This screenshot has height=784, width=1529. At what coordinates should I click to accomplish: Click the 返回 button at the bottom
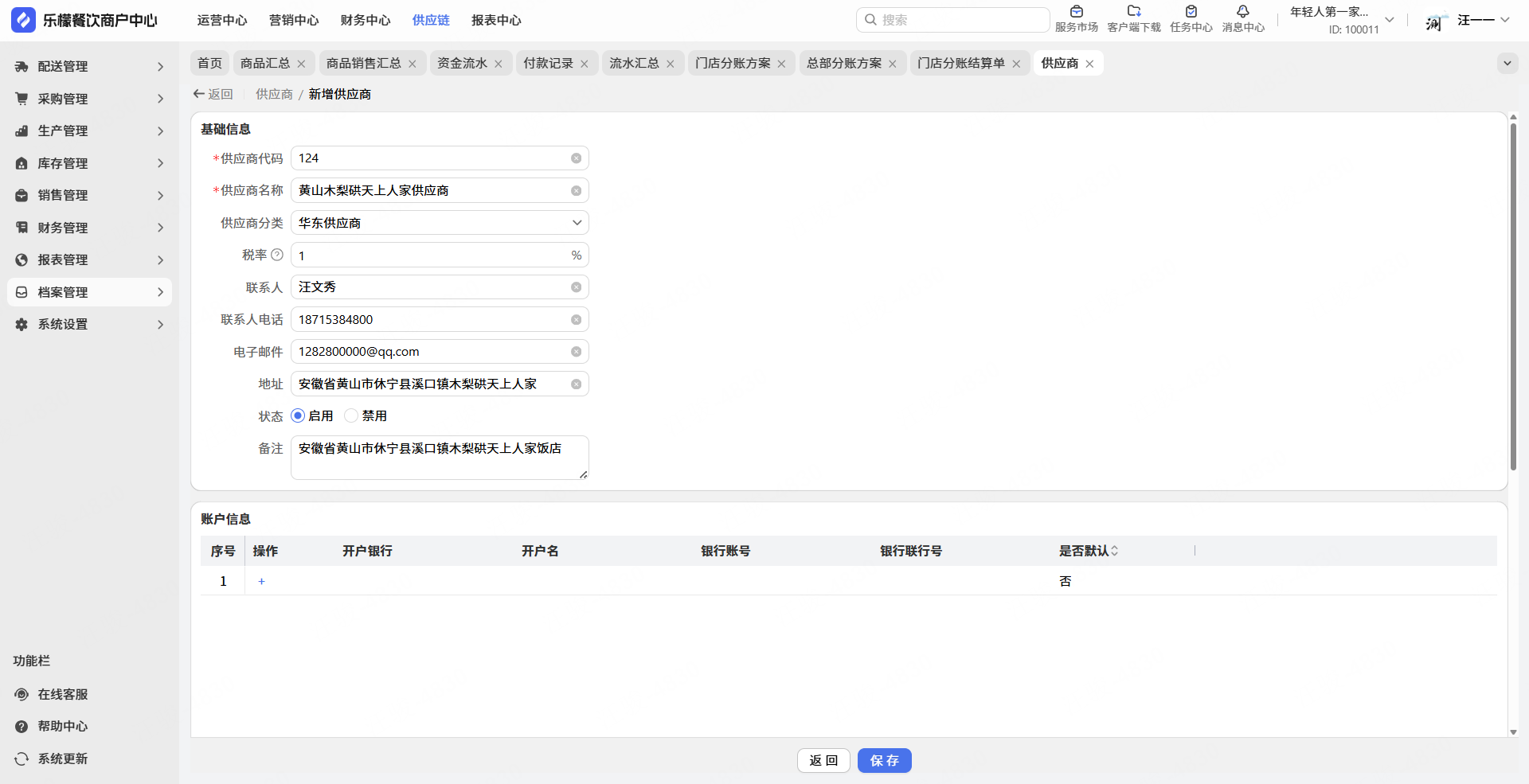click(x=823, y=761)
